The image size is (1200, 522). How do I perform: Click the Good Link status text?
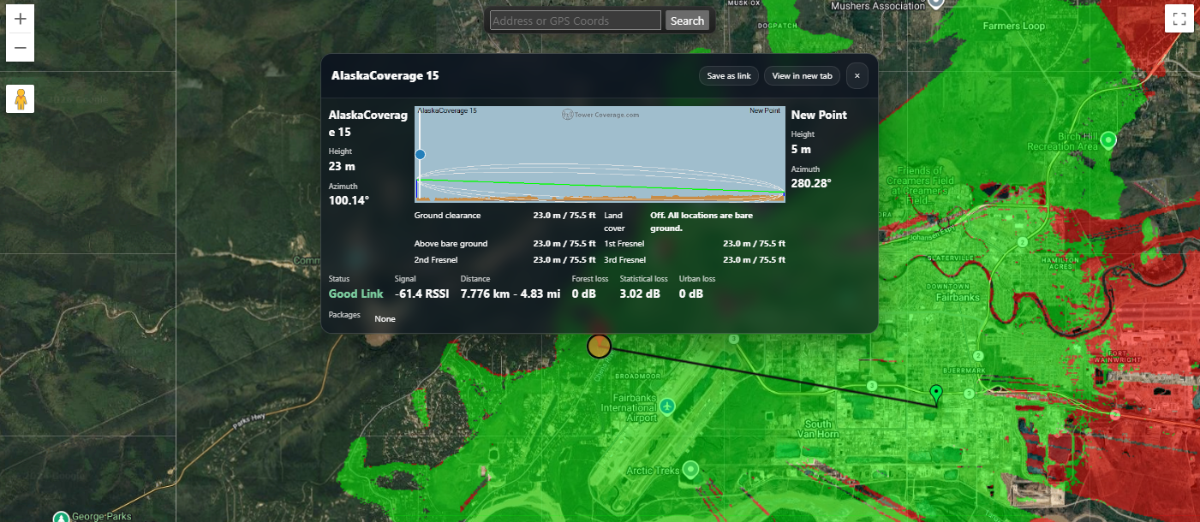(355, 294)
